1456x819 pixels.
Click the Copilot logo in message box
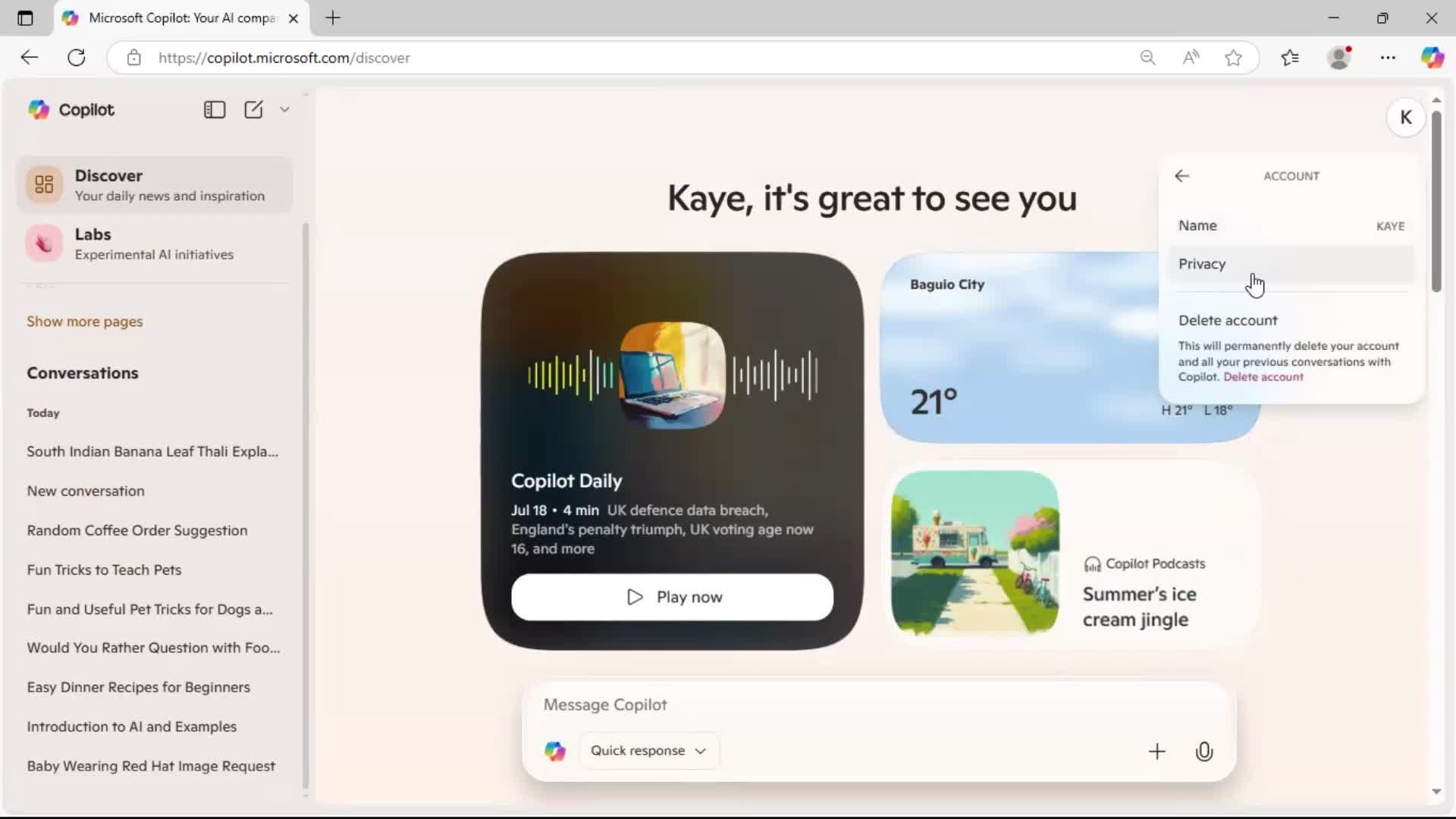(x=555, y=751)
